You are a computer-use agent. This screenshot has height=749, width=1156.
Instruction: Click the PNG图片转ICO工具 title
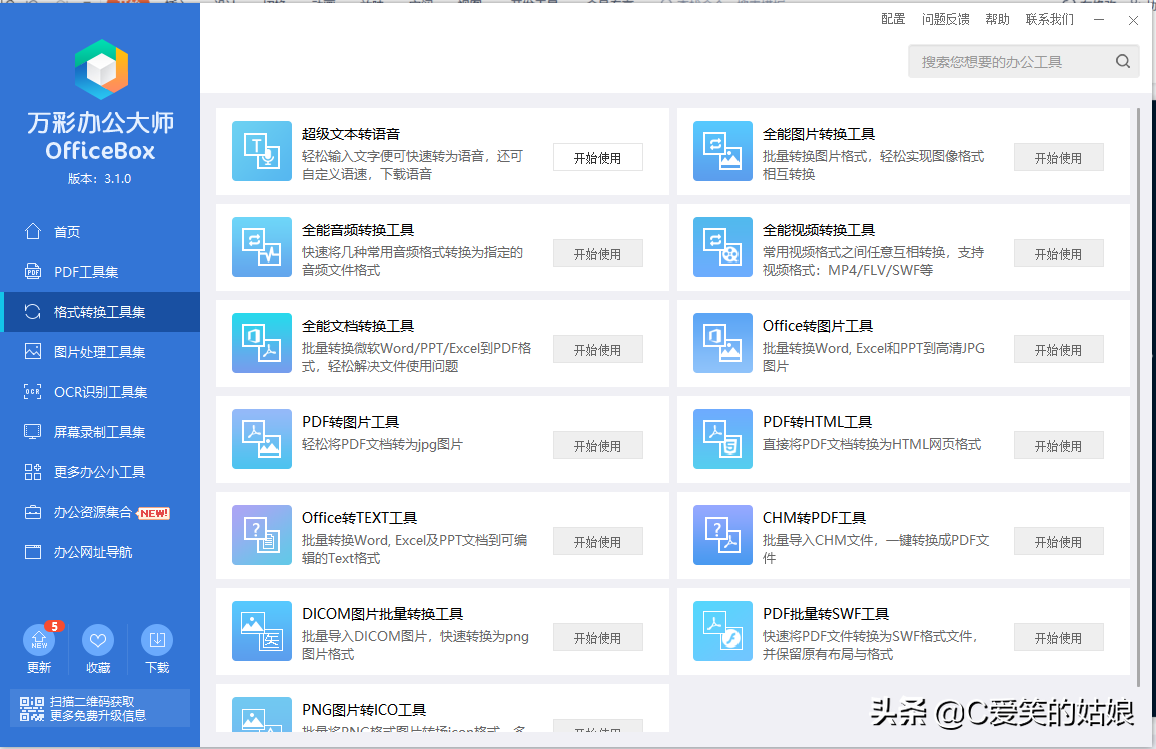pos(364,710)
